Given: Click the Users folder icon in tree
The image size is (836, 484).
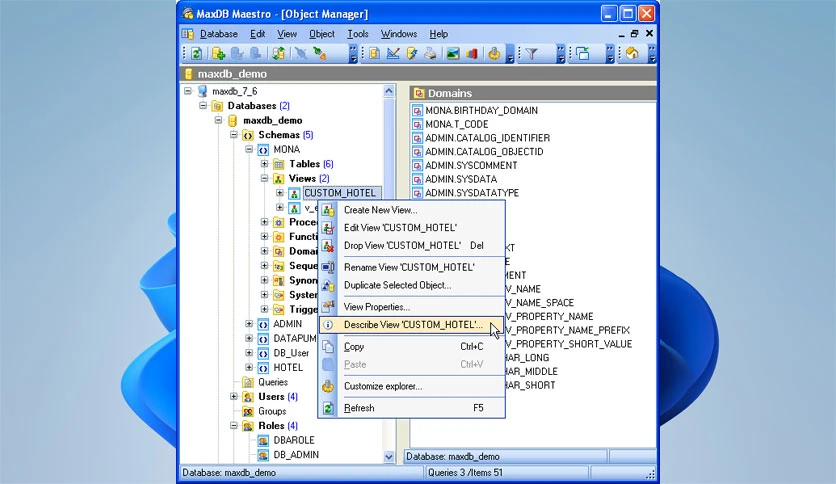Looking at the screenshot, I should [248, 397].
